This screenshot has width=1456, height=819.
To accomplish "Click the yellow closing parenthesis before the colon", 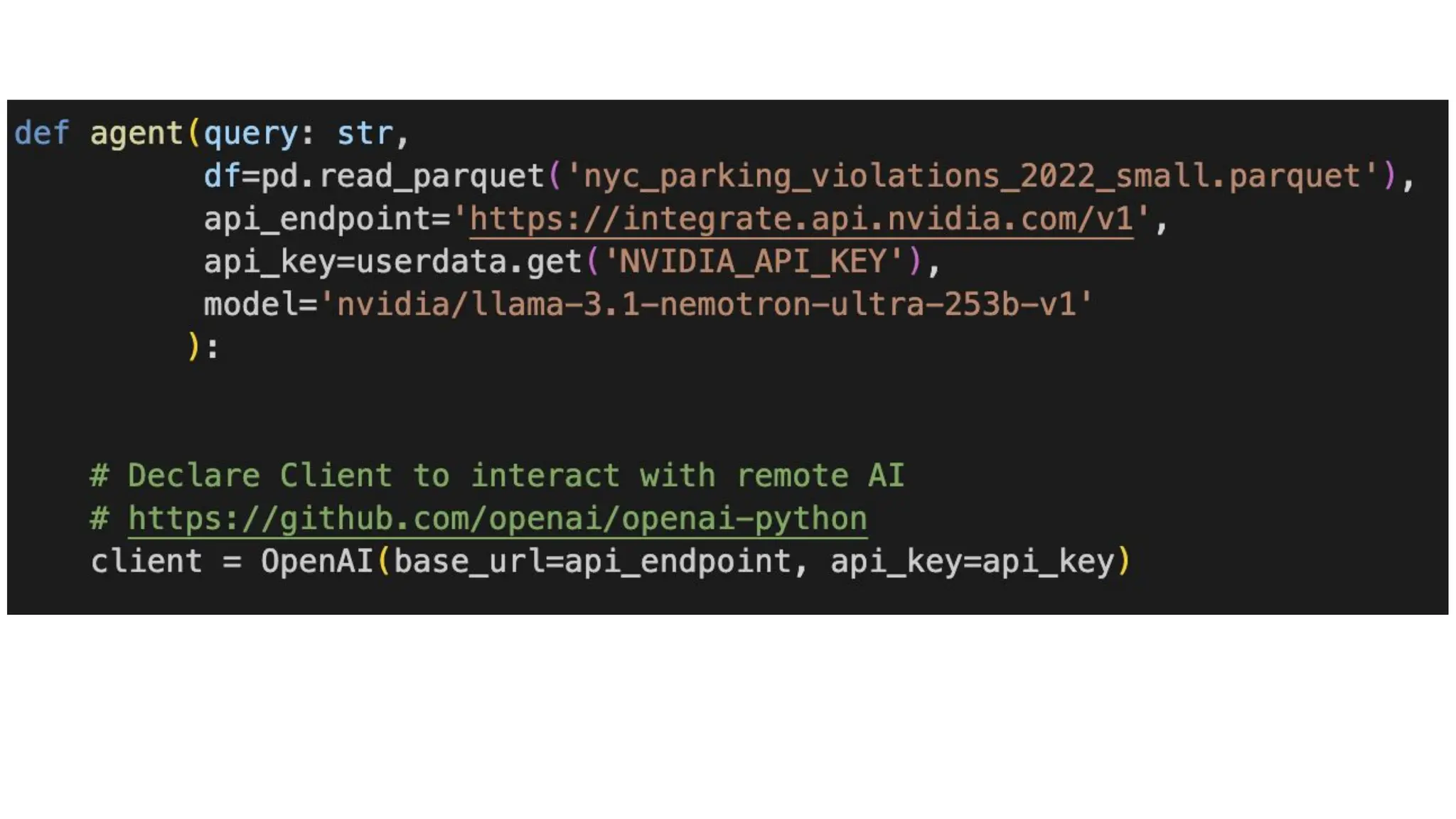I will (193, 347).
